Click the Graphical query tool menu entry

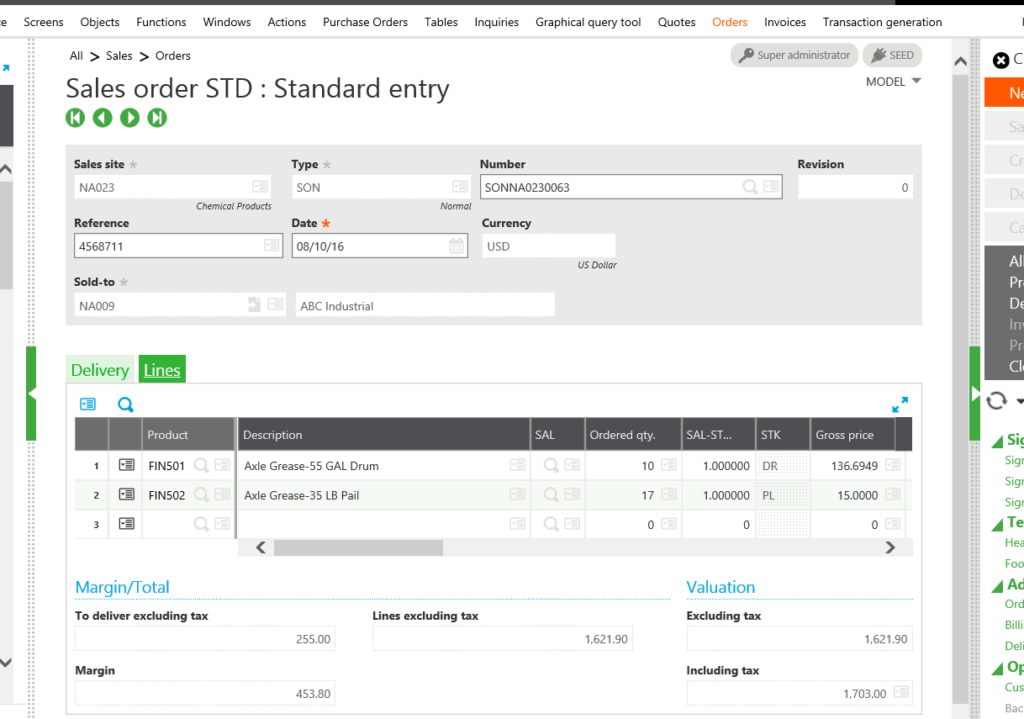tap(588, 21)
